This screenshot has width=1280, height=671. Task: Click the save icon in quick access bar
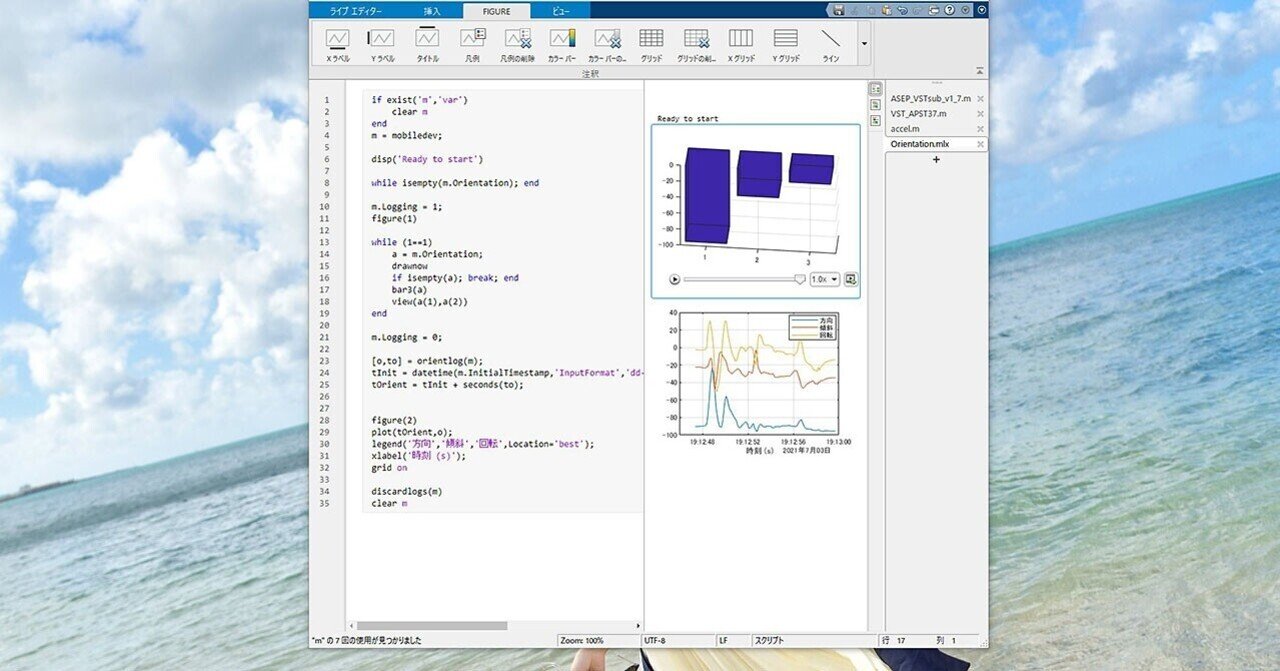coord(838,10)
